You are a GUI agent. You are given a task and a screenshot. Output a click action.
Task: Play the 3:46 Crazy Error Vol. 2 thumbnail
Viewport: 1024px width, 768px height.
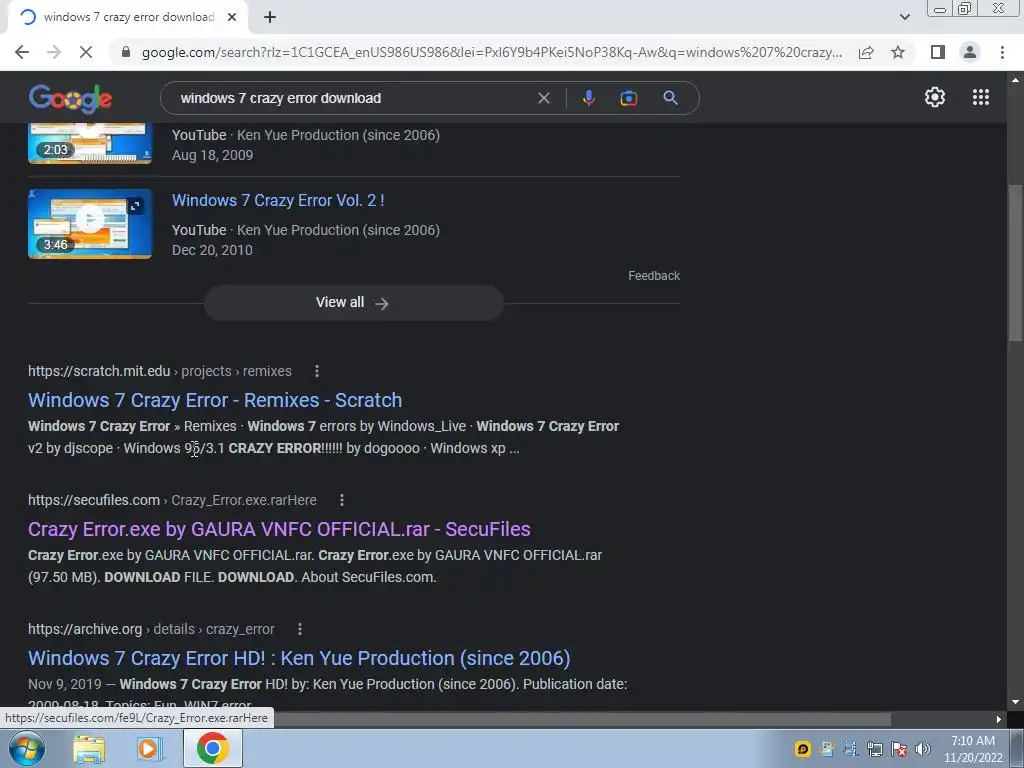90,224
